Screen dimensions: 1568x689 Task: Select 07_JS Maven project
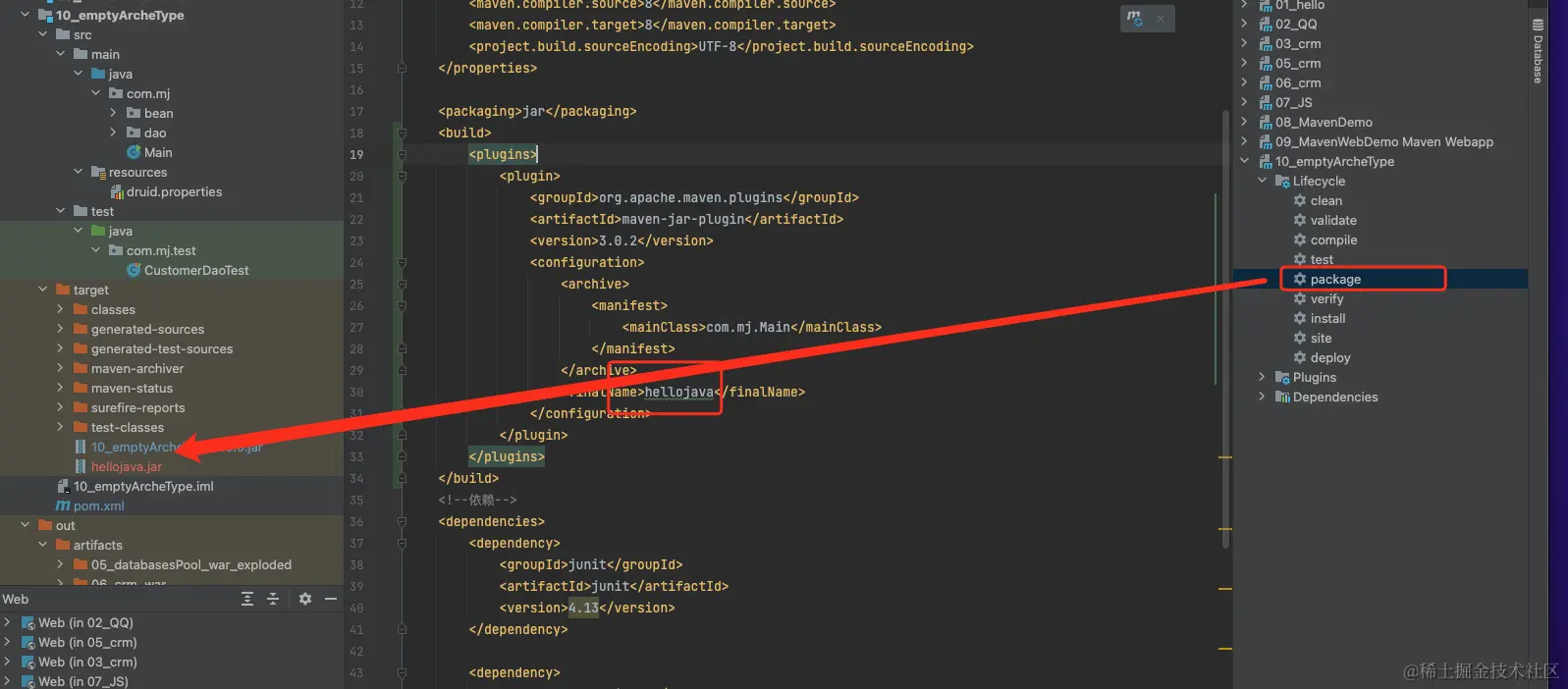pos(1293,103)
